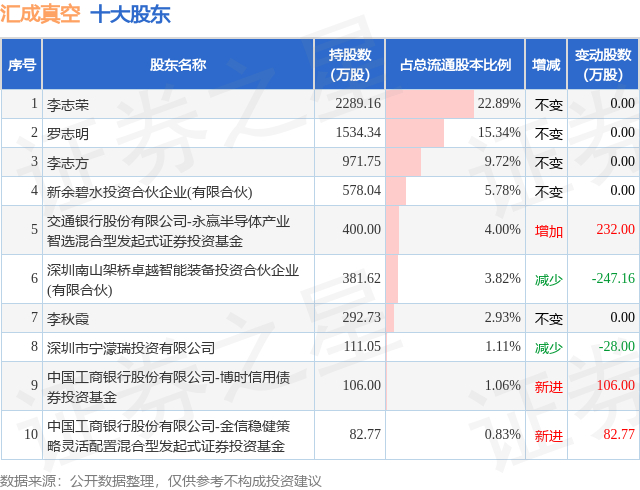Click 博时信用债券投资基金 shareholder name

pos(168,387)
